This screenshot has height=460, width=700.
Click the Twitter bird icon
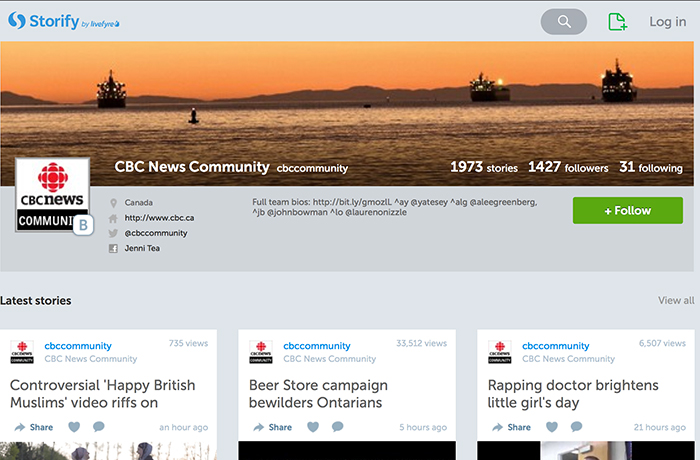click(x=113, y=233)
